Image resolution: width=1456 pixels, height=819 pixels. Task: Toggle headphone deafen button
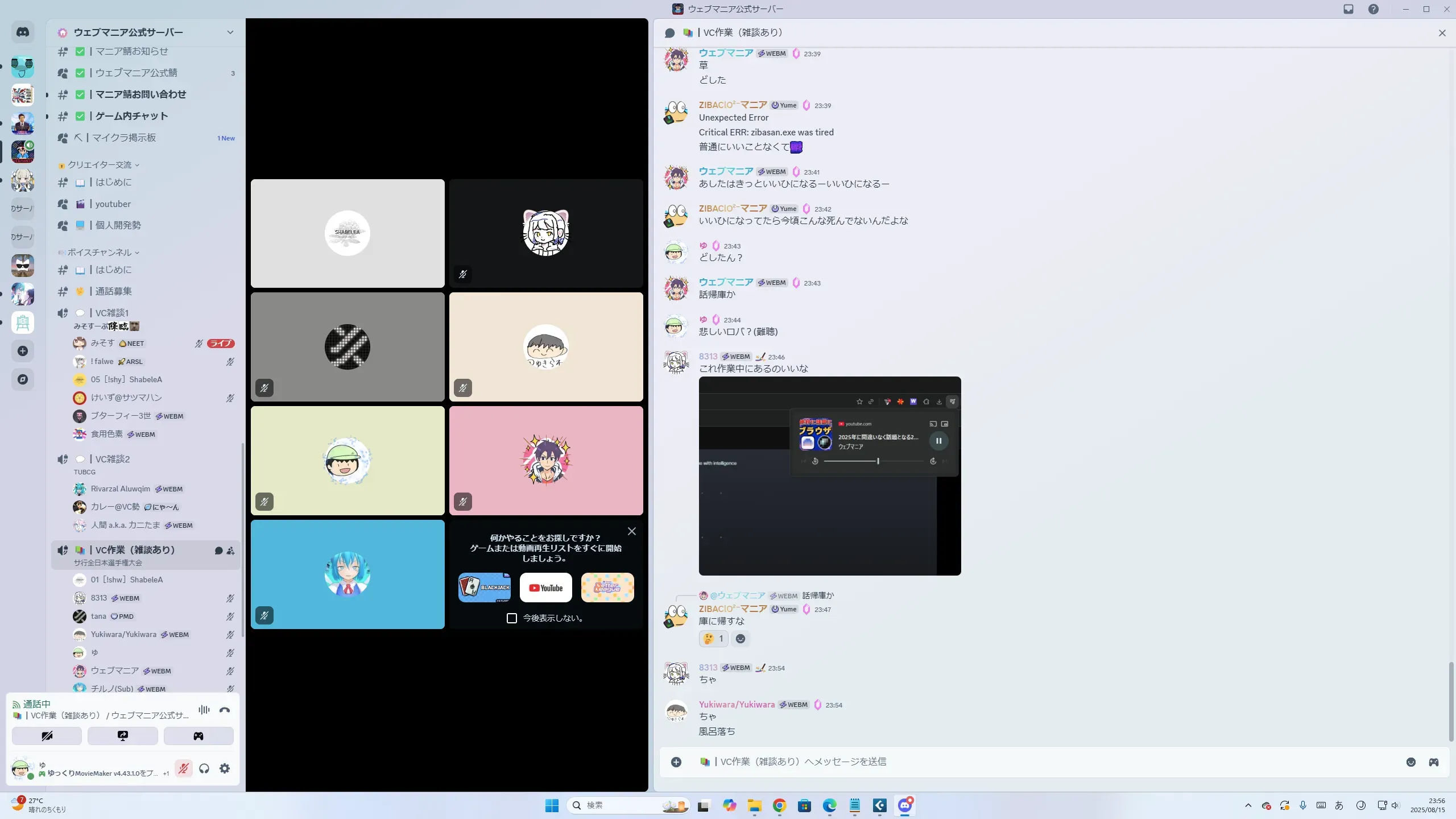[204, 768]
